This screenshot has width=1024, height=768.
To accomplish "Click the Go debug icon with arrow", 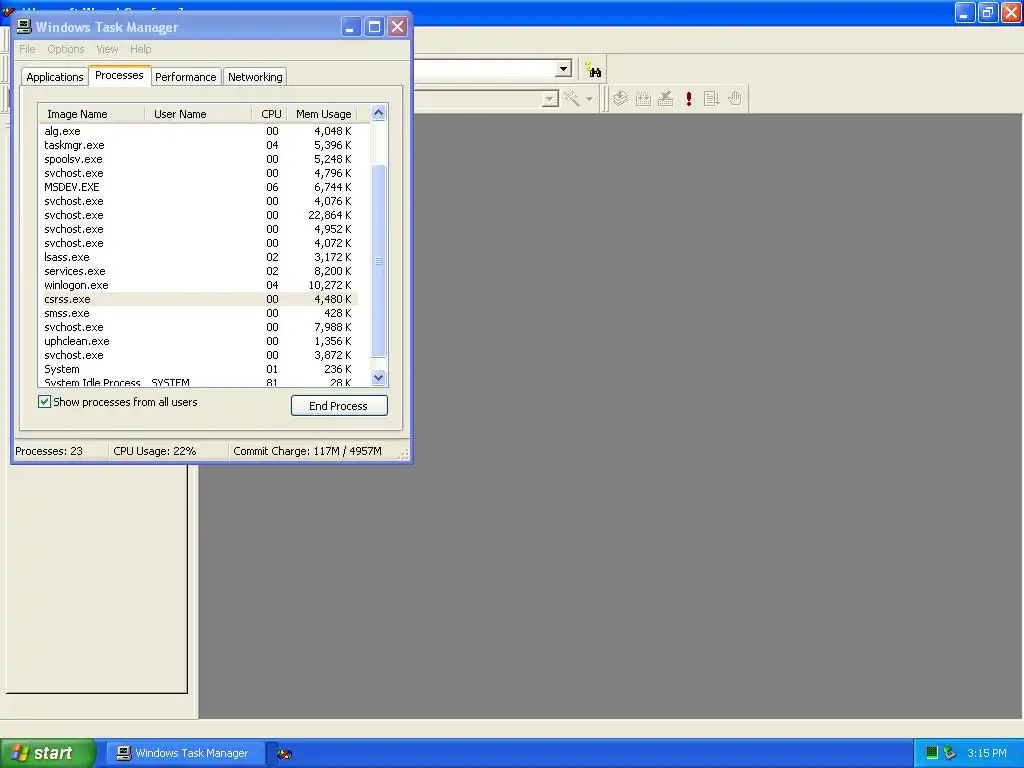I will [x=711, y=99].
